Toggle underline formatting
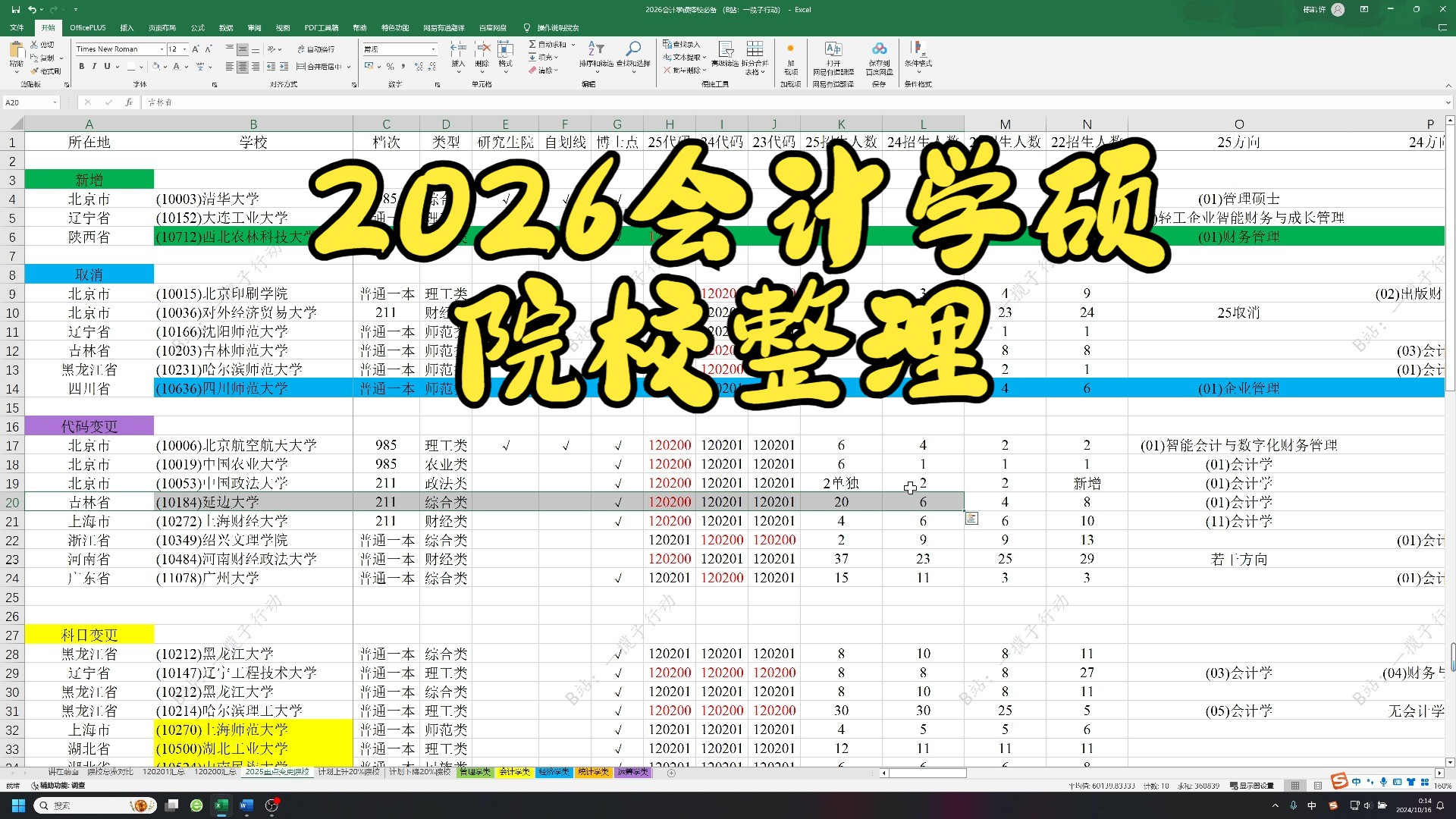The height and width of the screenshot is (819, 1456). (x=107, y=67)
